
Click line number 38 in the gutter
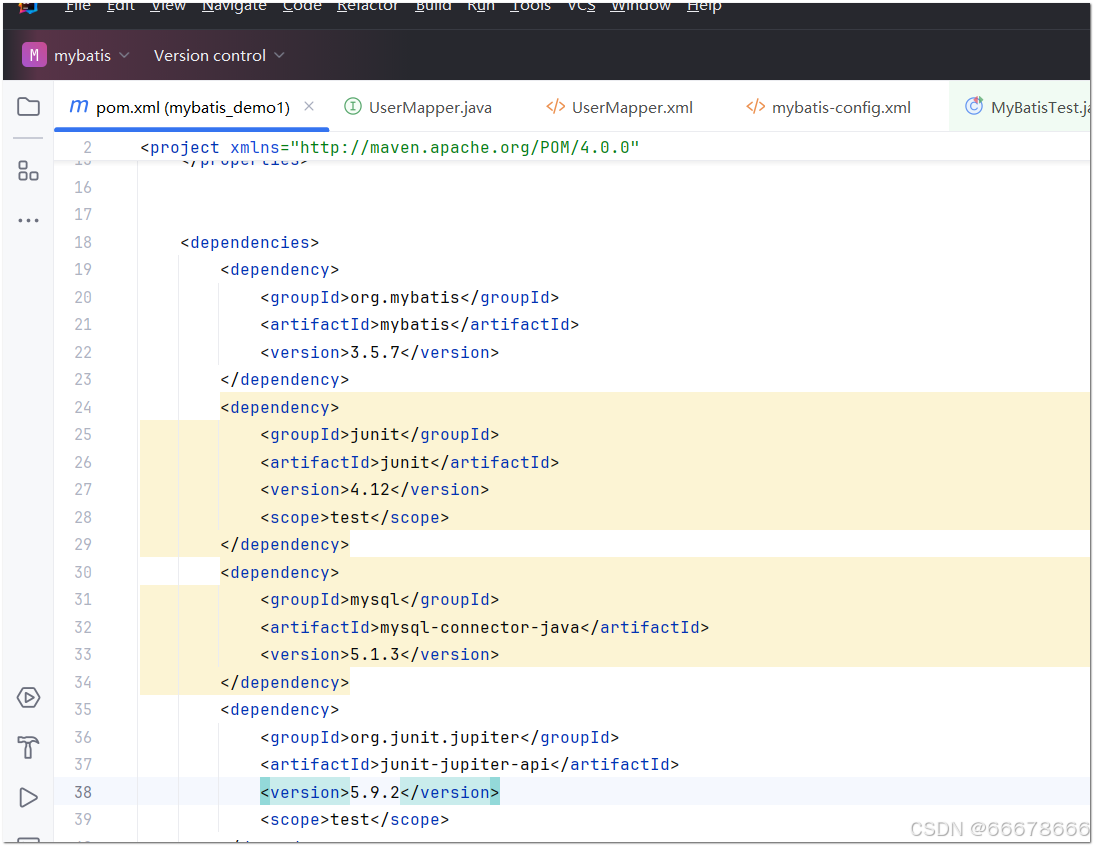82,792
